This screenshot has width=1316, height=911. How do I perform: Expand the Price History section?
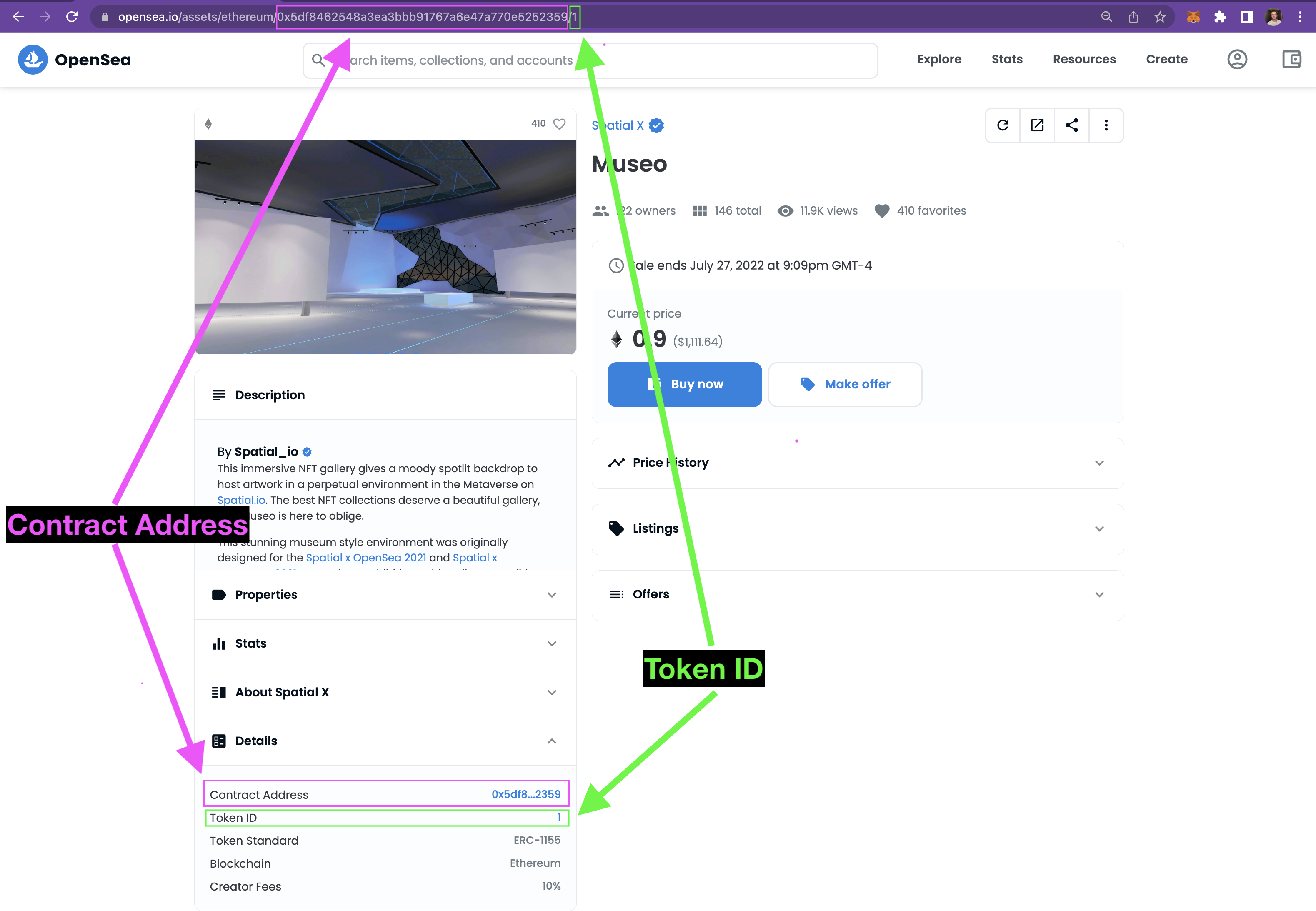858,463
